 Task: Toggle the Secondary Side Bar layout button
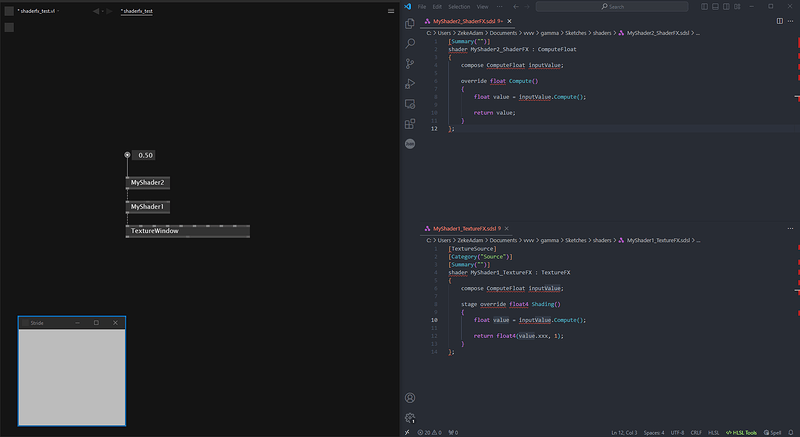(x=726, y=7)
